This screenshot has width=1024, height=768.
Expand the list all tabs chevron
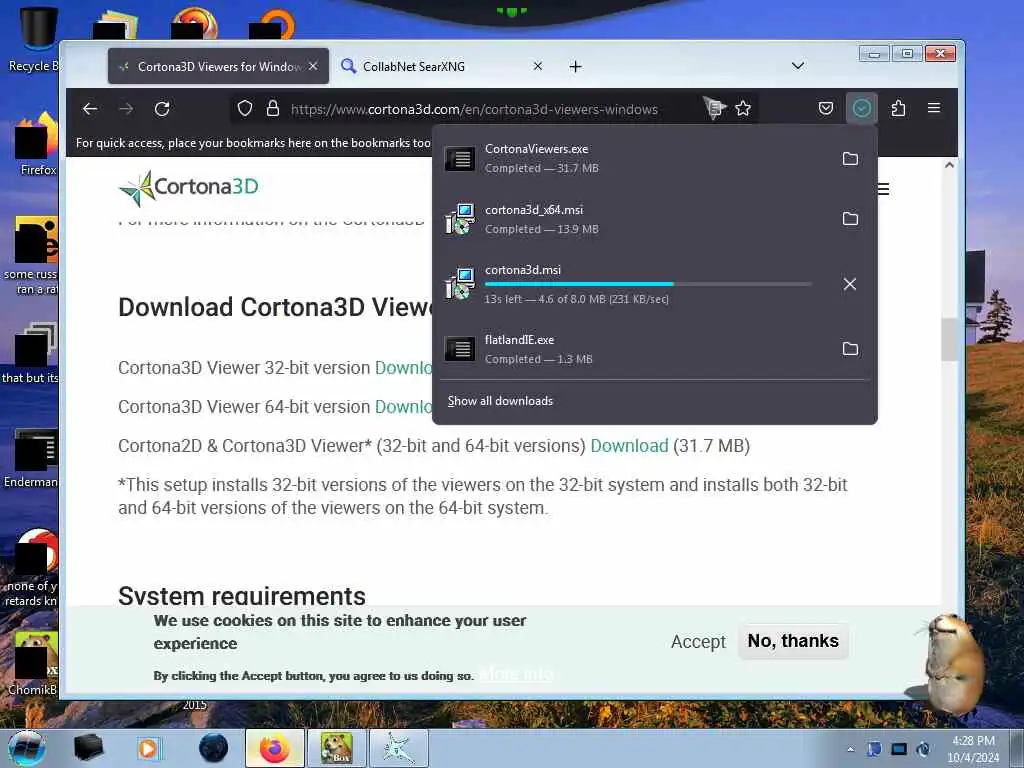pyautogui.click(x=797, y=66)
